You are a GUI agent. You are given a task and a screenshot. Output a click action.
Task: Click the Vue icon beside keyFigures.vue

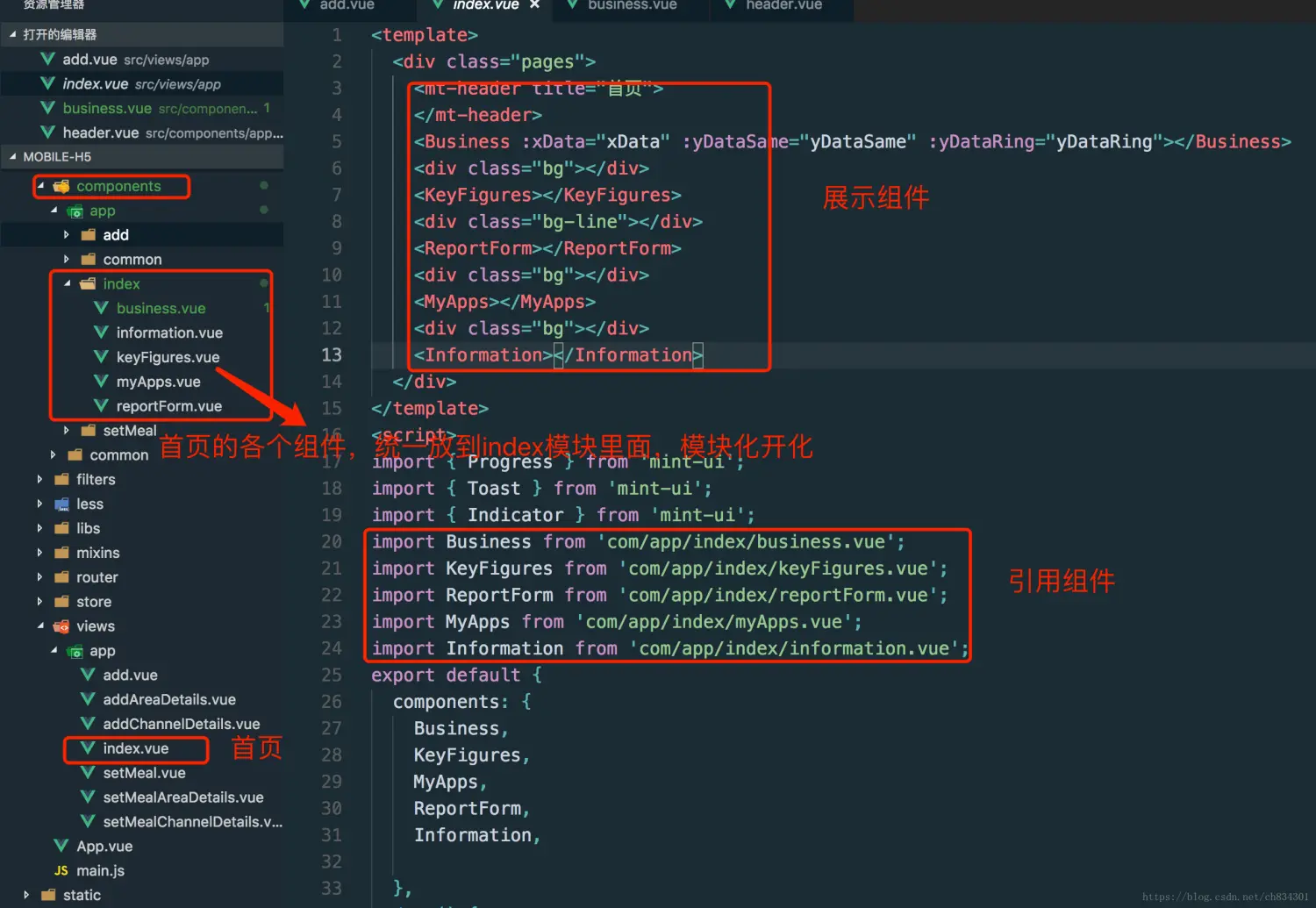pyautogui.click(x=101, y=357)
